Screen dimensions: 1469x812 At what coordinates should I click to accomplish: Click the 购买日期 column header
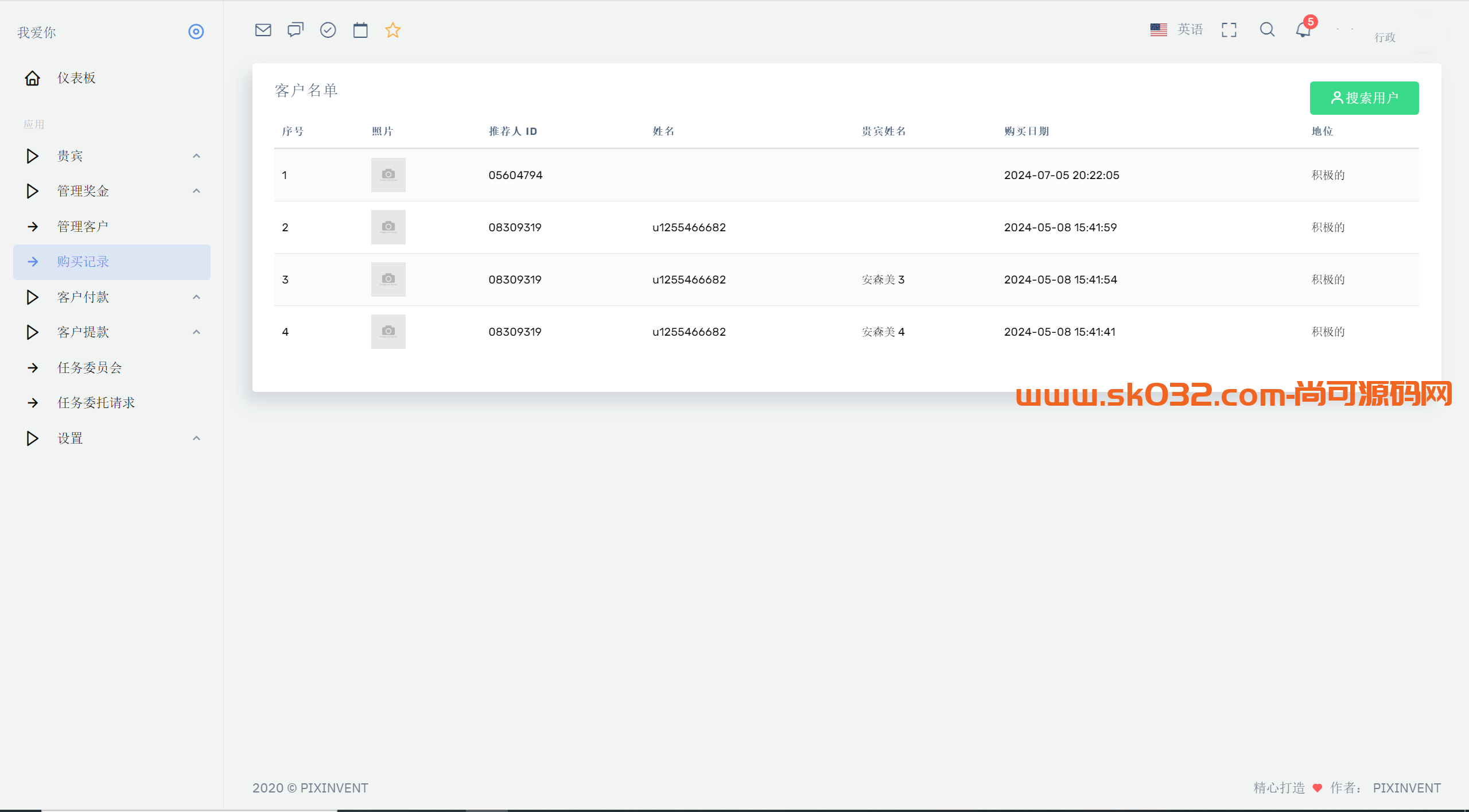1027,131
